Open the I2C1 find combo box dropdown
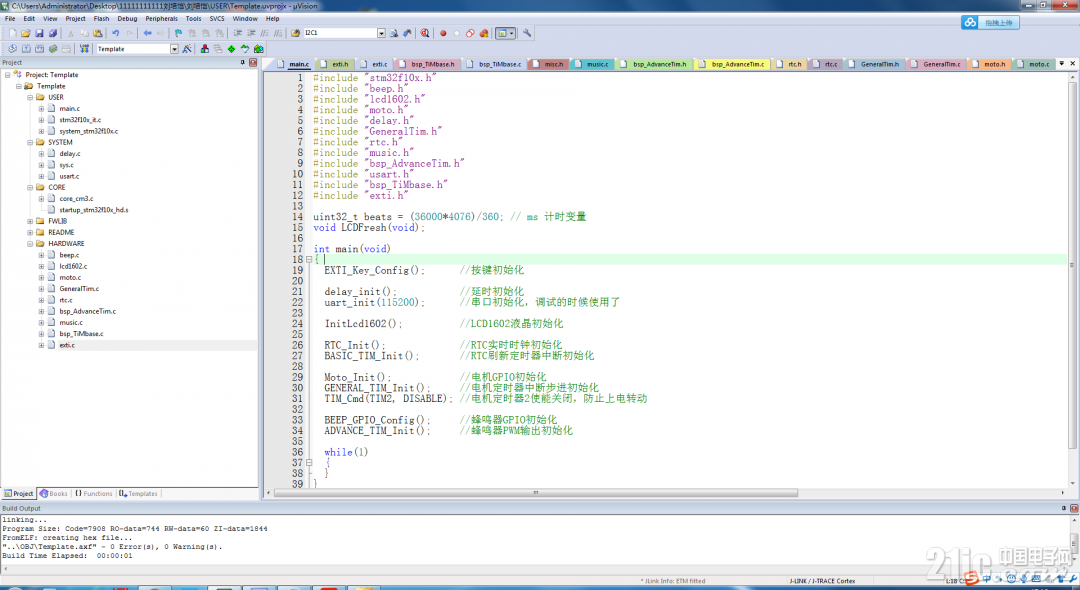Image resolution: width=1080 pixels, height=590 pixels. point(381,33)
